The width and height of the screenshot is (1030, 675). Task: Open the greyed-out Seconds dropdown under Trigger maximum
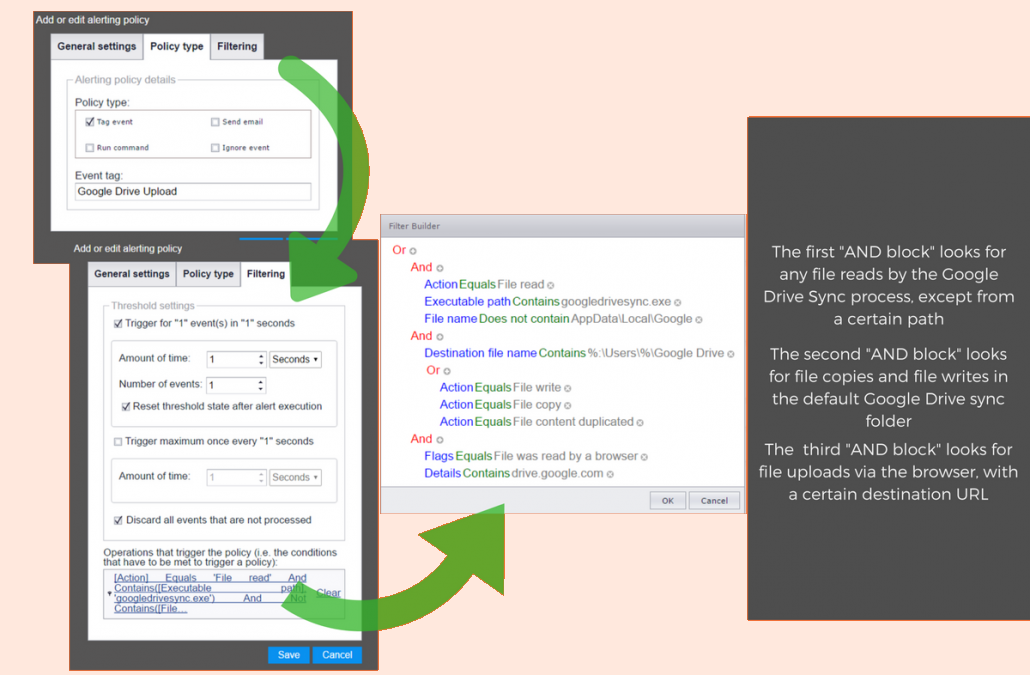pos(296,477)
